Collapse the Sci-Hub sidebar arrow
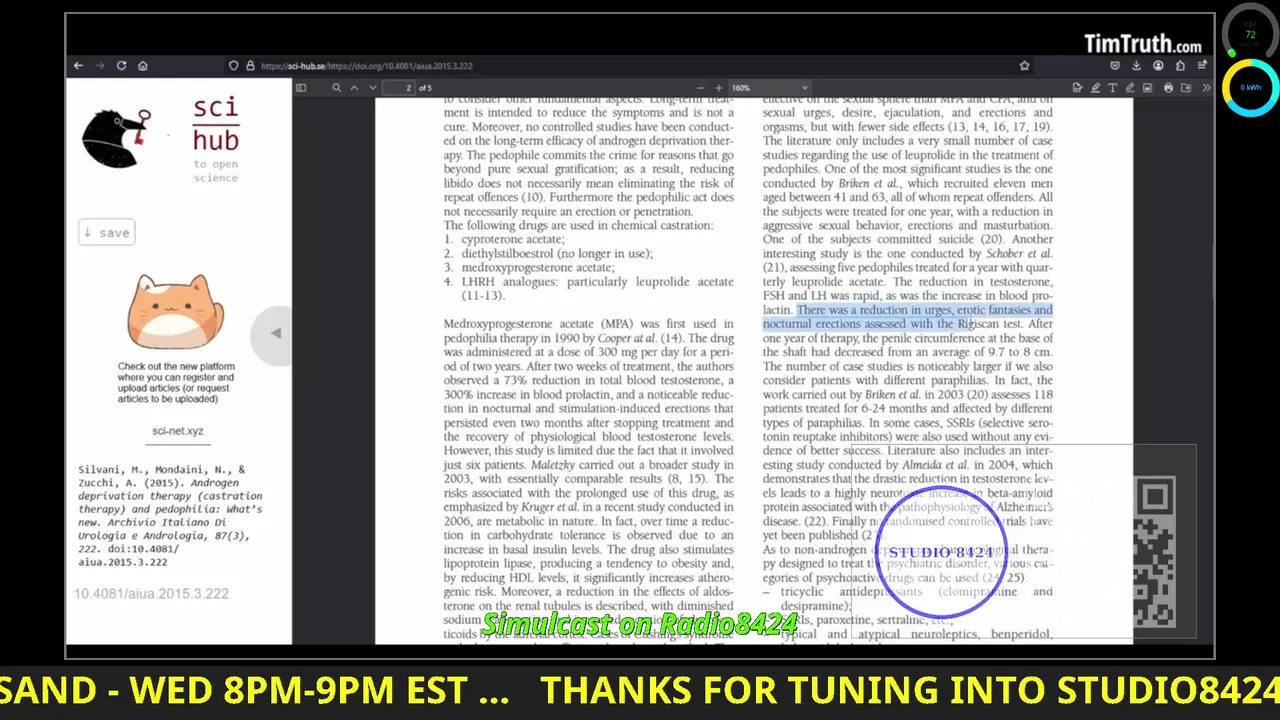 tap(275, 333)
